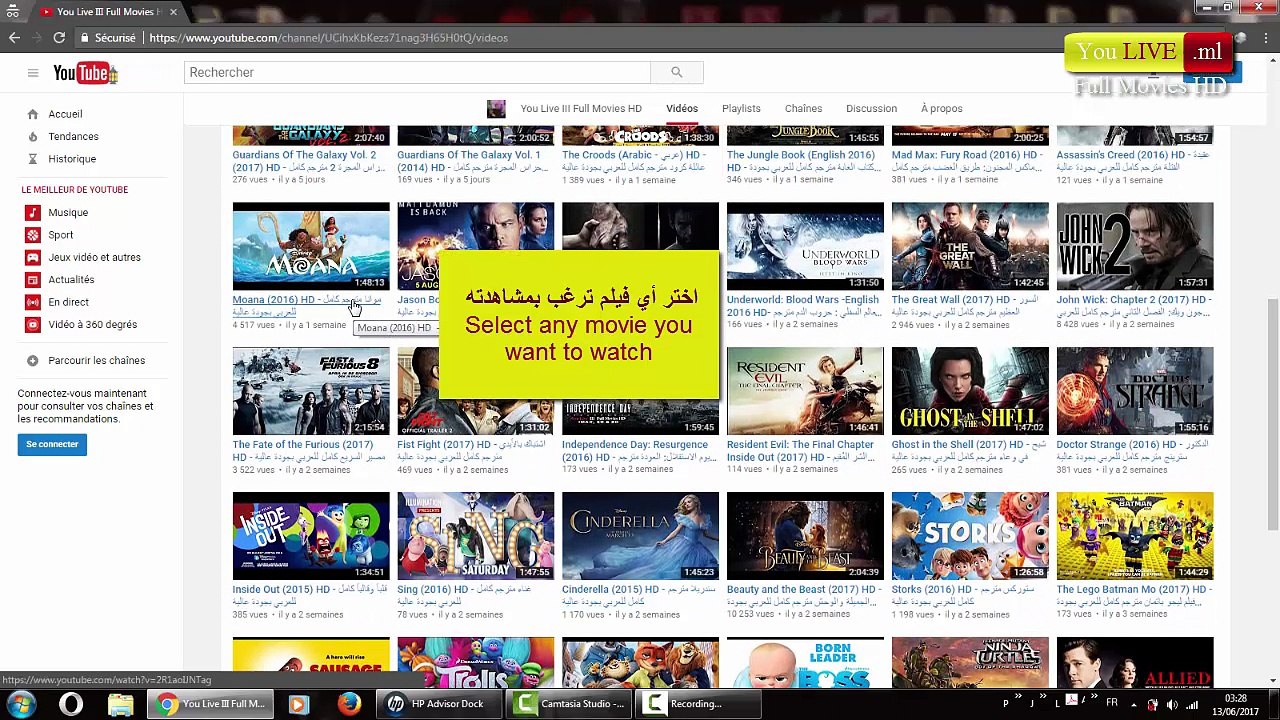Open the Fast & Furious 8 thumbnail
This screenshot has width=1280, height=720.
311,391
